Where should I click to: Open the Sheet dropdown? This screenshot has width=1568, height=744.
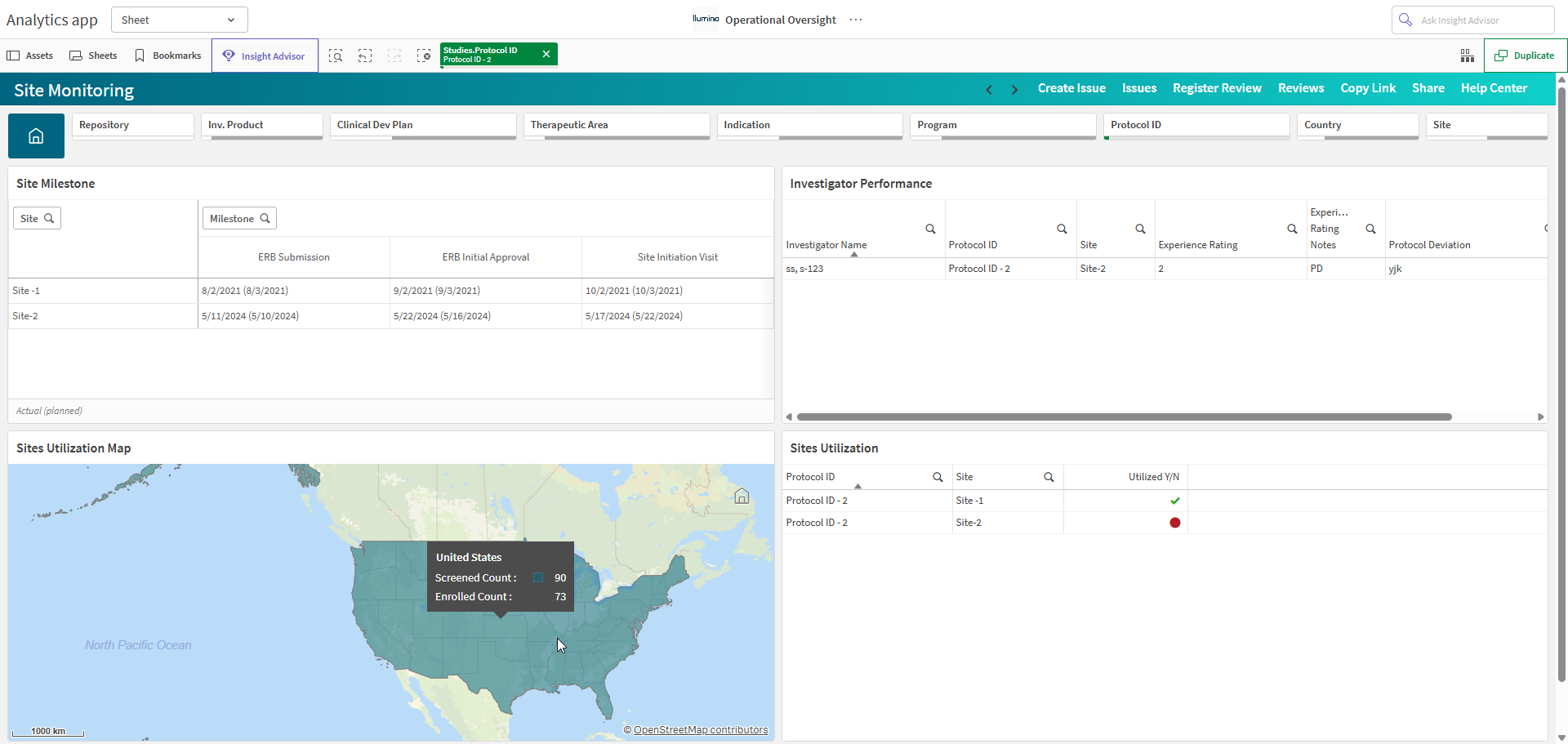click(x=179, y=20)
